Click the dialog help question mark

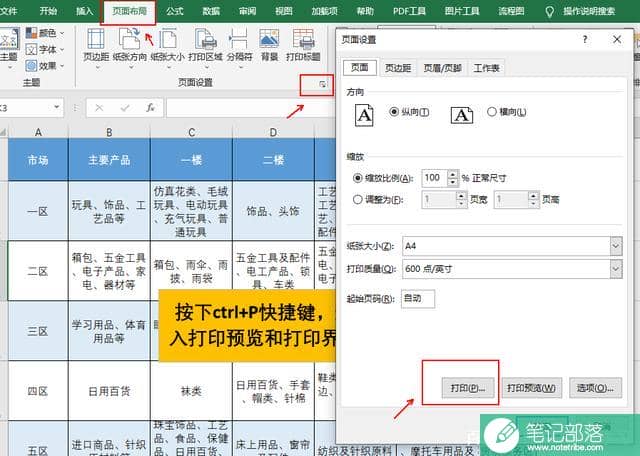(585, 39)
